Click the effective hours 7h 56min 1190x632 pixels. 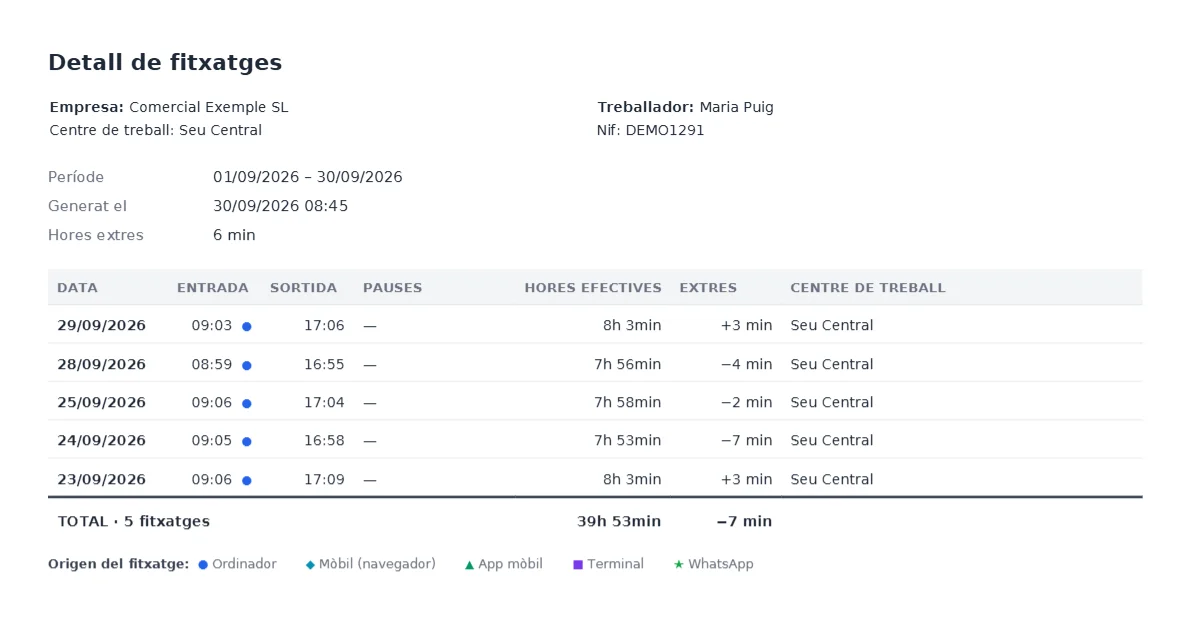tap(628, 364)
